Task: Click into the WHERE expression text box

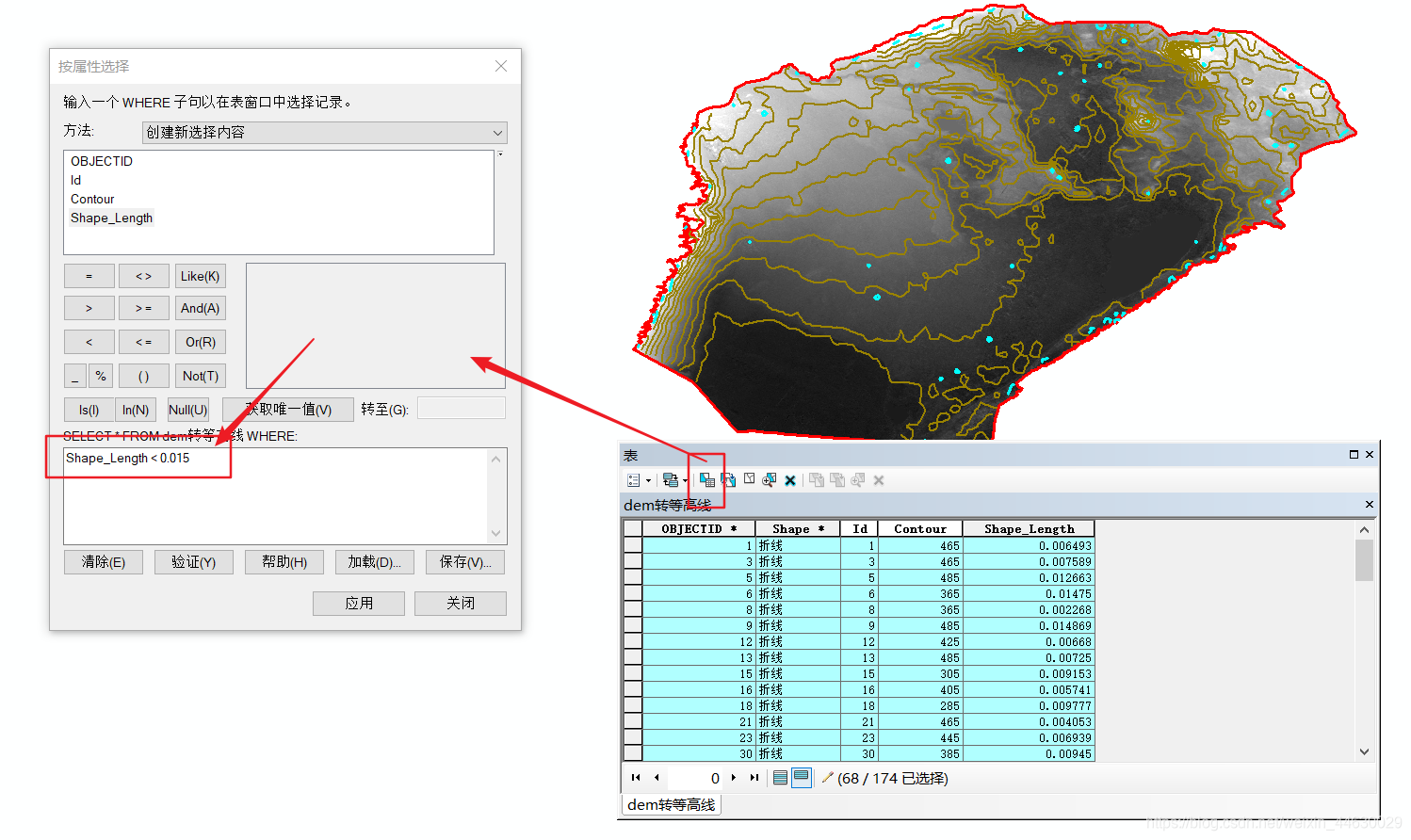Action: [276, 496]
